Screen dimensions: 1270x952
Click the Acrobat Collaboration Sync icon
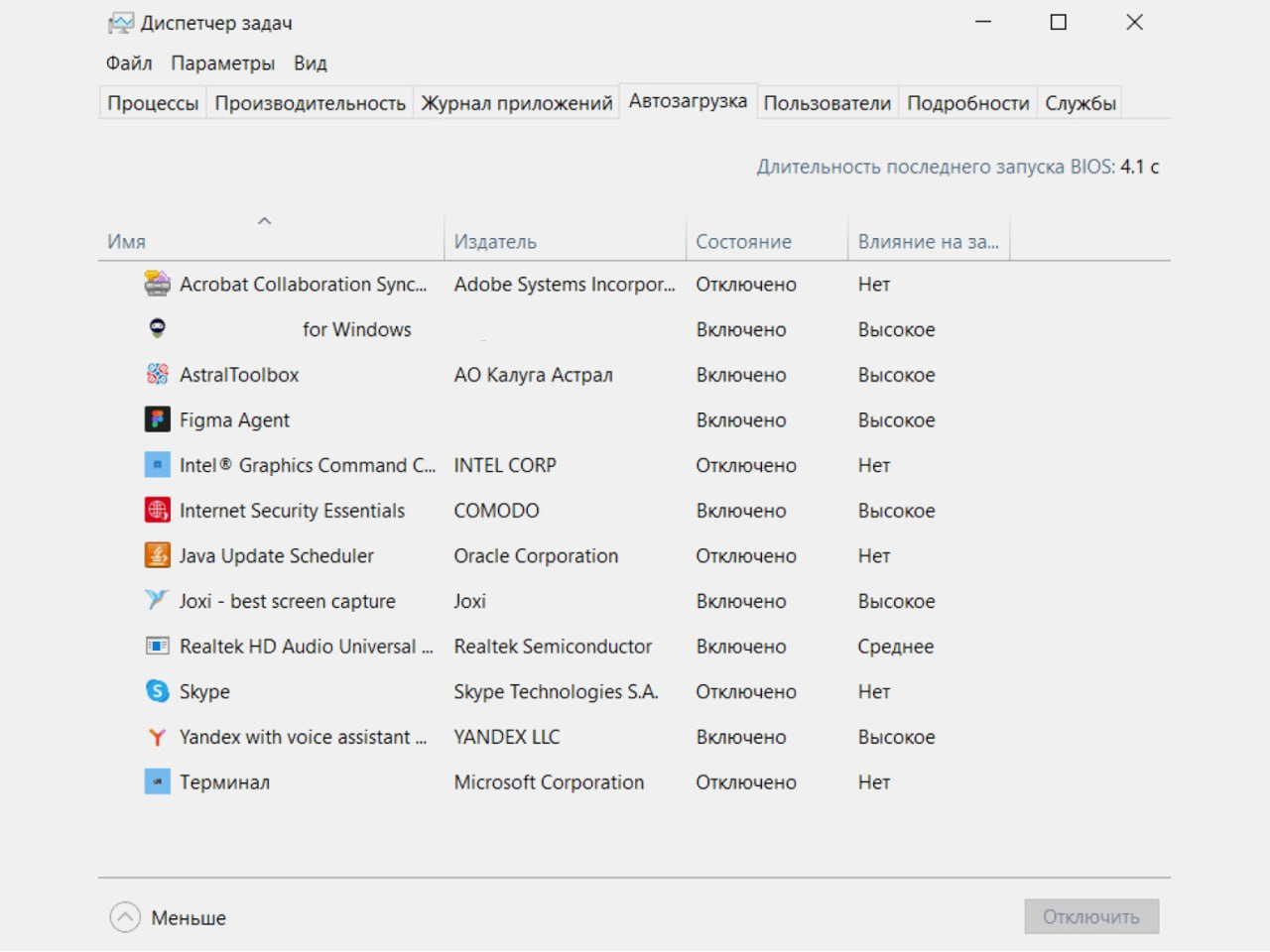click(x=157, y=285)
